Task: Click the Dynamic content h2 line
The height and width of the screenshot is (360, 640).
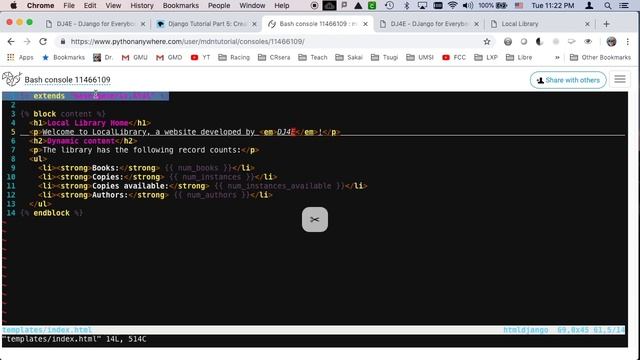Action: (83, 141)
